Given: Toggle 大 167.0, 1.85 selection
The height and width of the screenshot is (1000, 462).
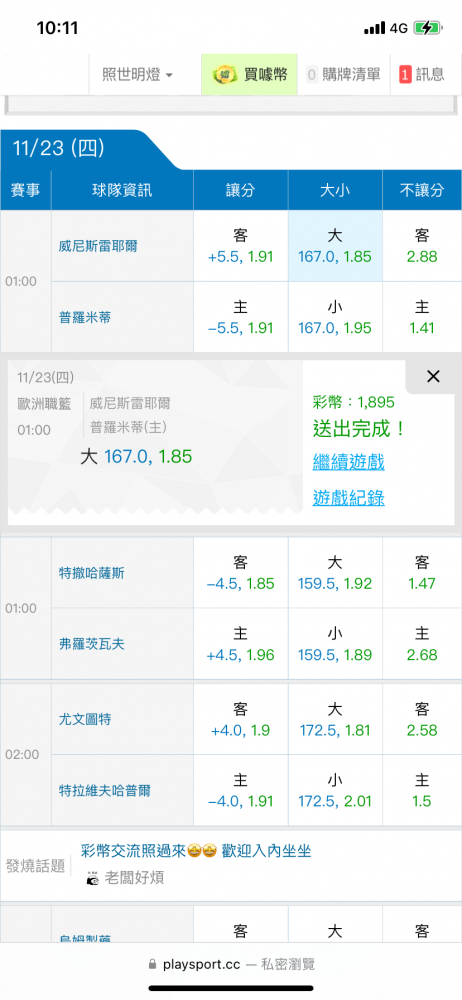Looking at the screenshot, I should (x=335, y=246).
